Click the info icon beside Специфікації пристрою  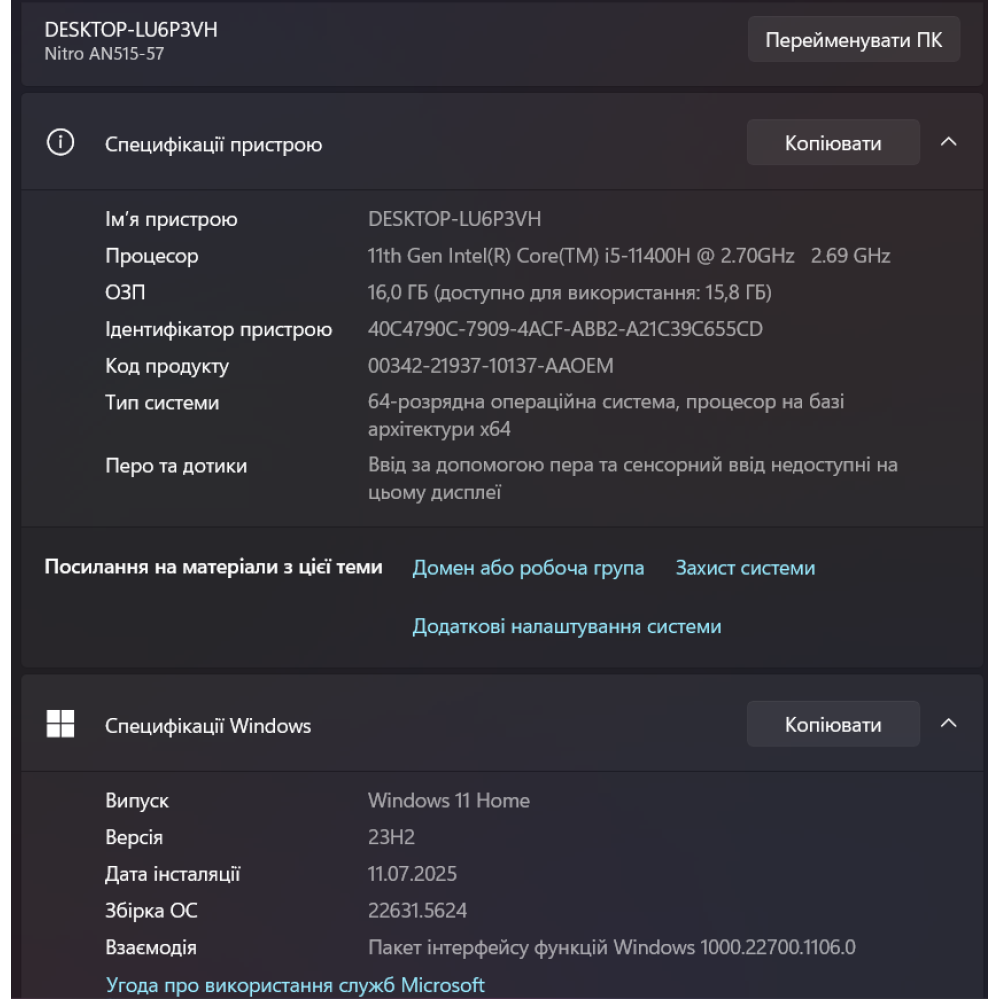[61, 143]
